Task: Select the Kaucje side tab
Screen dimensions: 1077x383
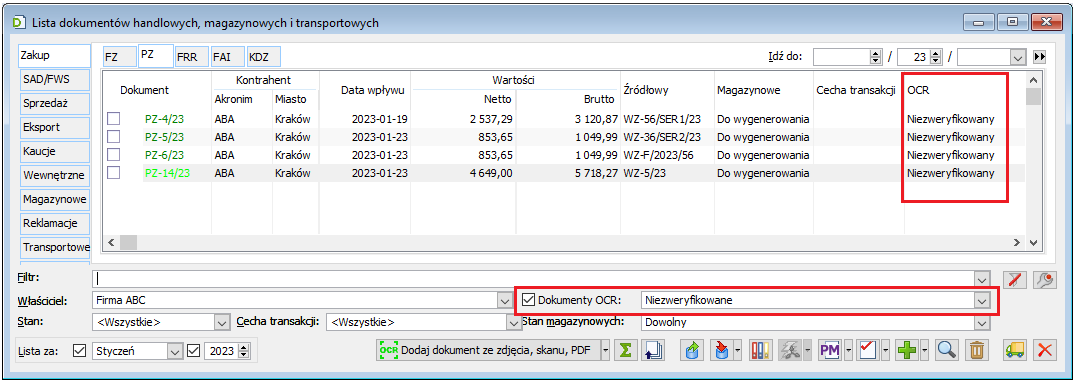Action: point(55,152)
